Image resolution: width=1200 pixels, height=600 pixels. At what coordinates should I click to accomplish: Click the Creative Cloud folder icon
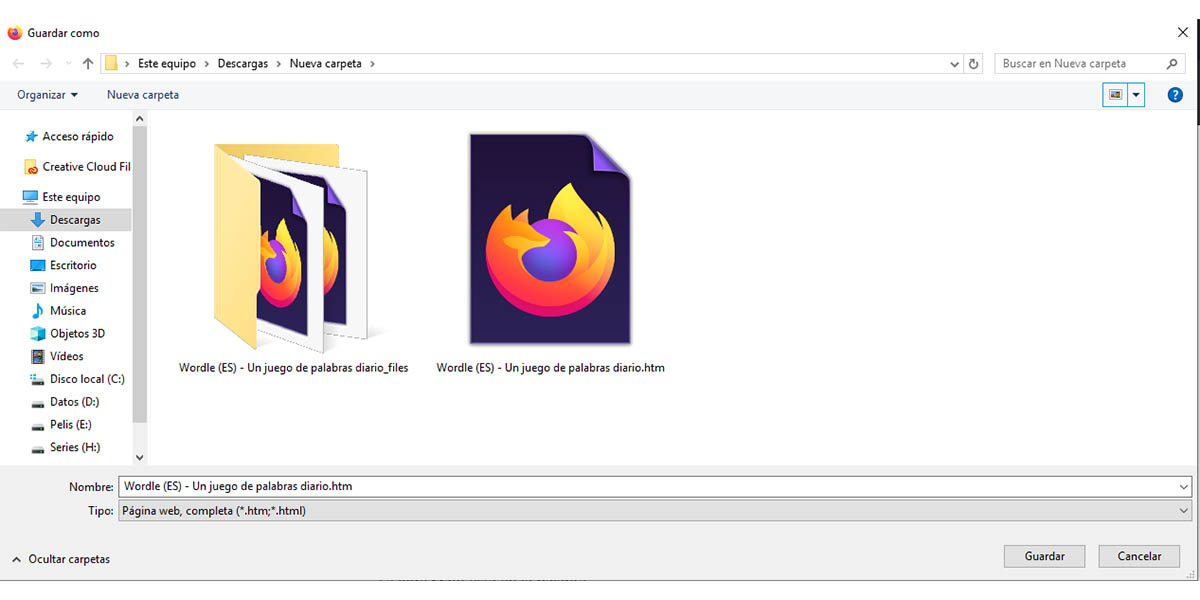(31, 167)
